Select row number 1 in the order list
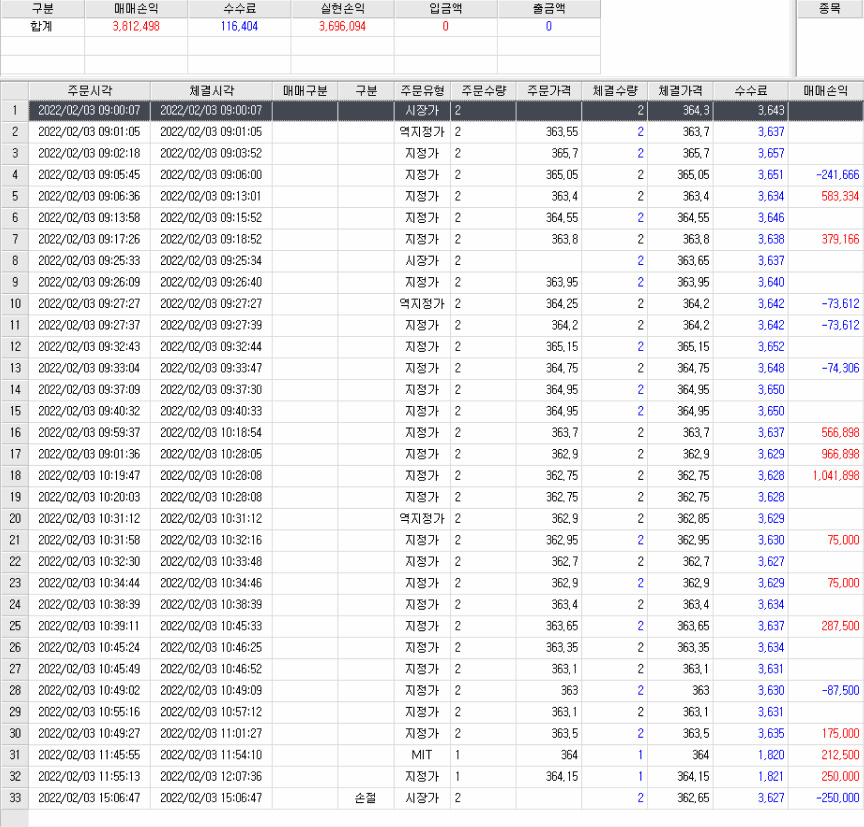 15,110
